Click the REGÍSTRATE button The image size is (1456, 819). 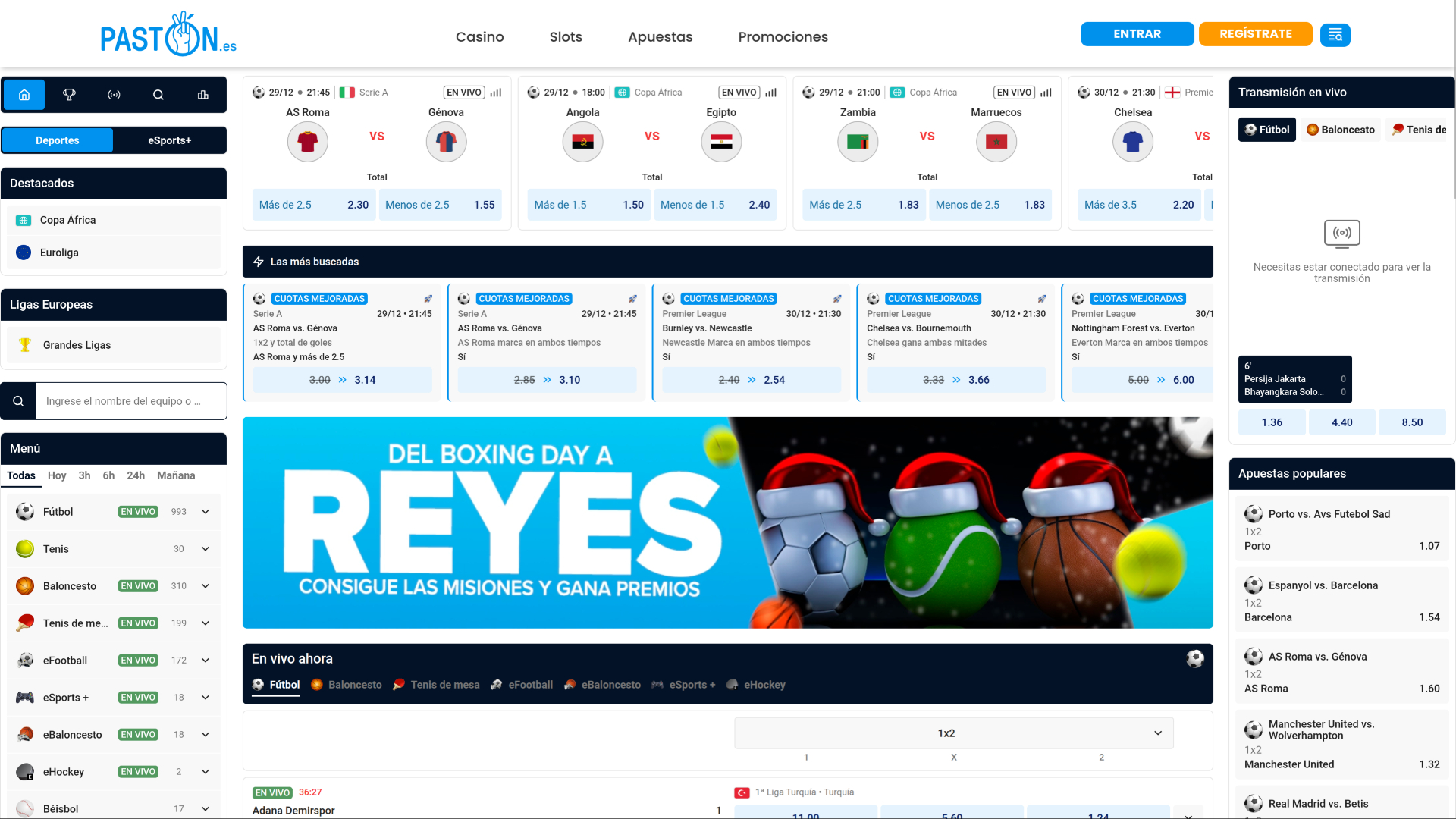(1255, 34)
